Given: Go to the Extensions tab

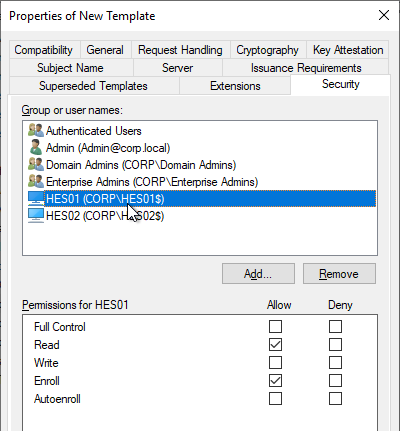Looking at the screenshot, I should point(235,86).
